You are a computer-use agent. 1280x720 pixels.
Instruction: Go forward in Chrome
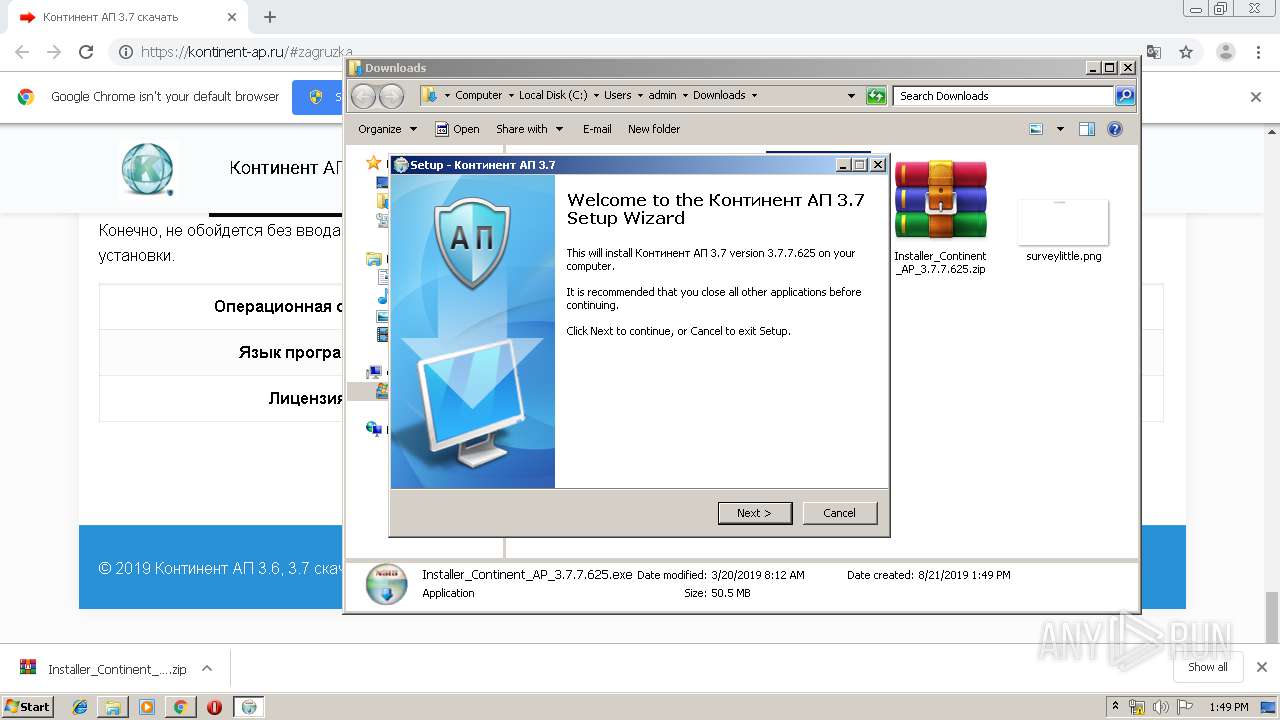[x=54, y=52]
